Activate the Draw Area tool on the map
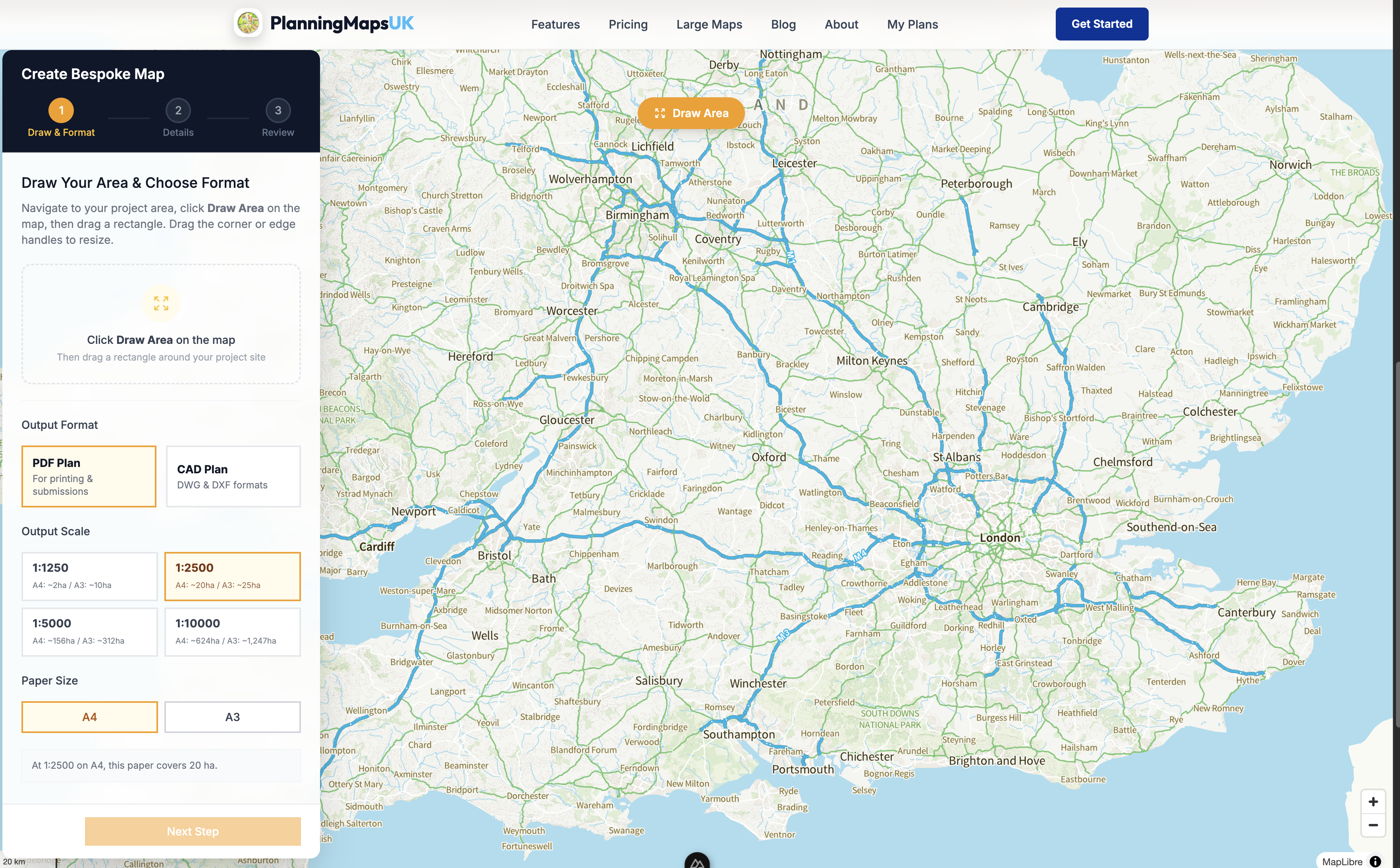The width and height of the screenshot is (1400, 868). [691, 112]
